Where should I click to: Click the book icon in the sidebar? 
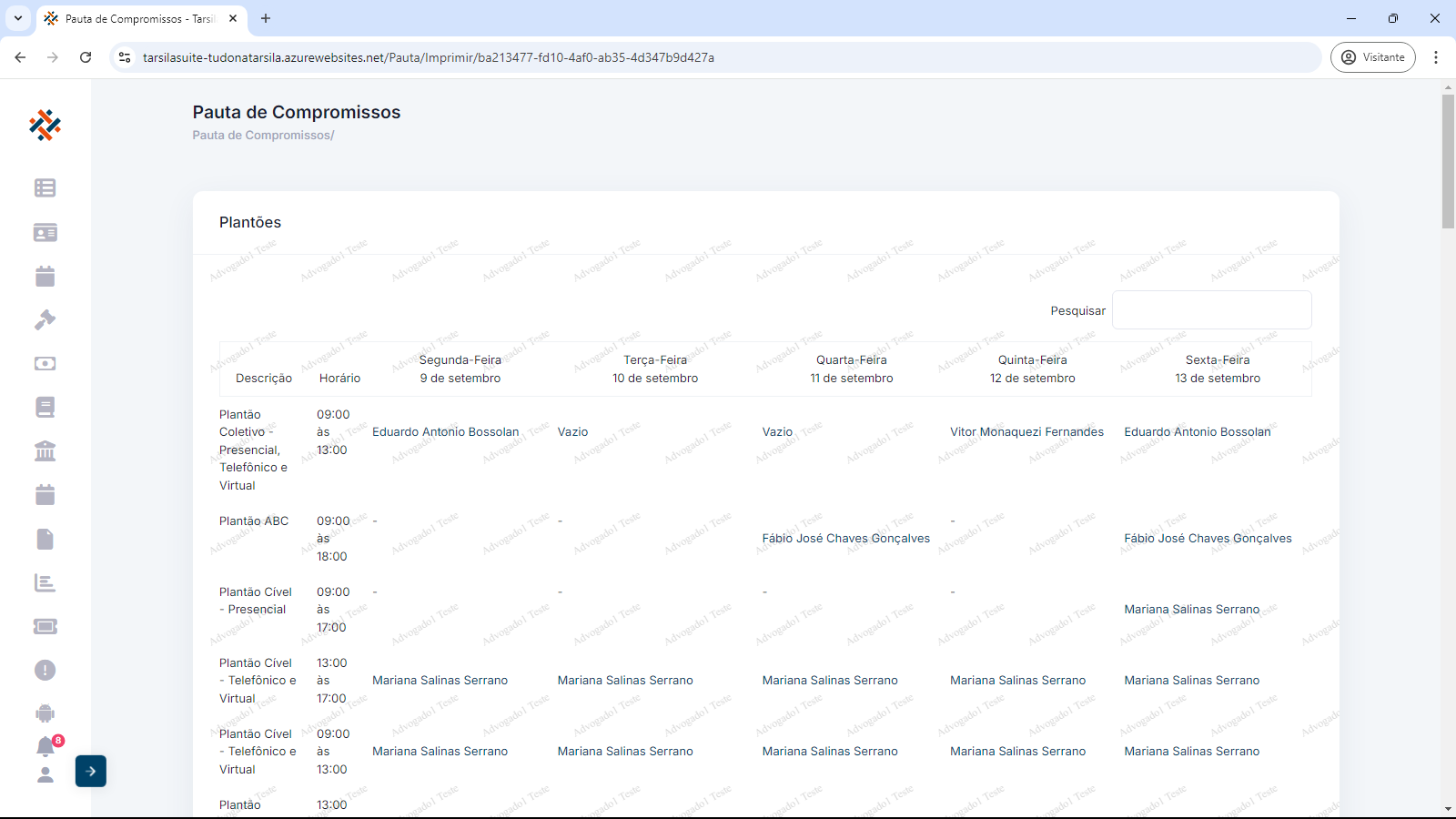point(45,407)
